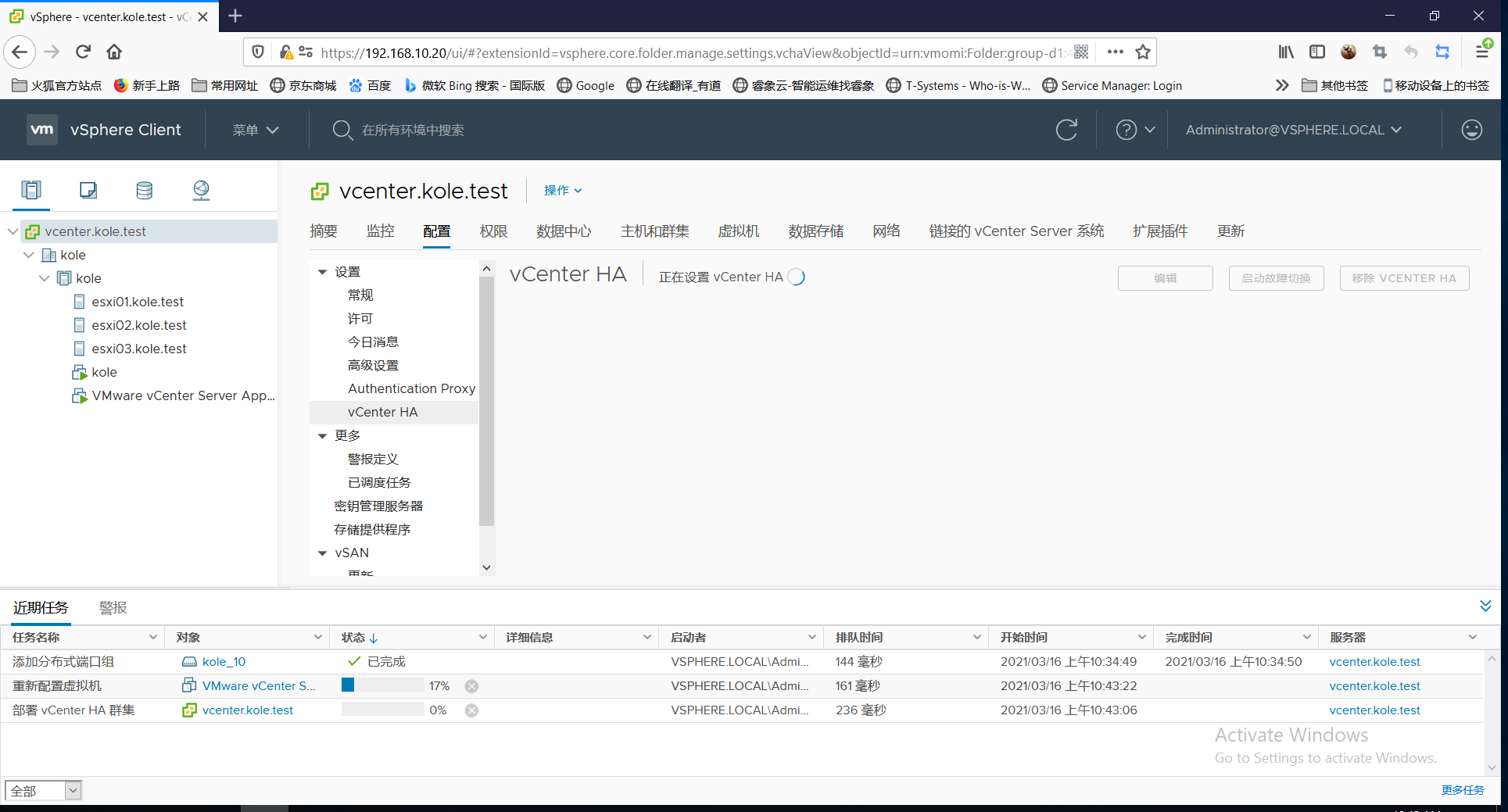Click the refresh inventory icon
1508x812 pixels.
tap(1066, 130)
